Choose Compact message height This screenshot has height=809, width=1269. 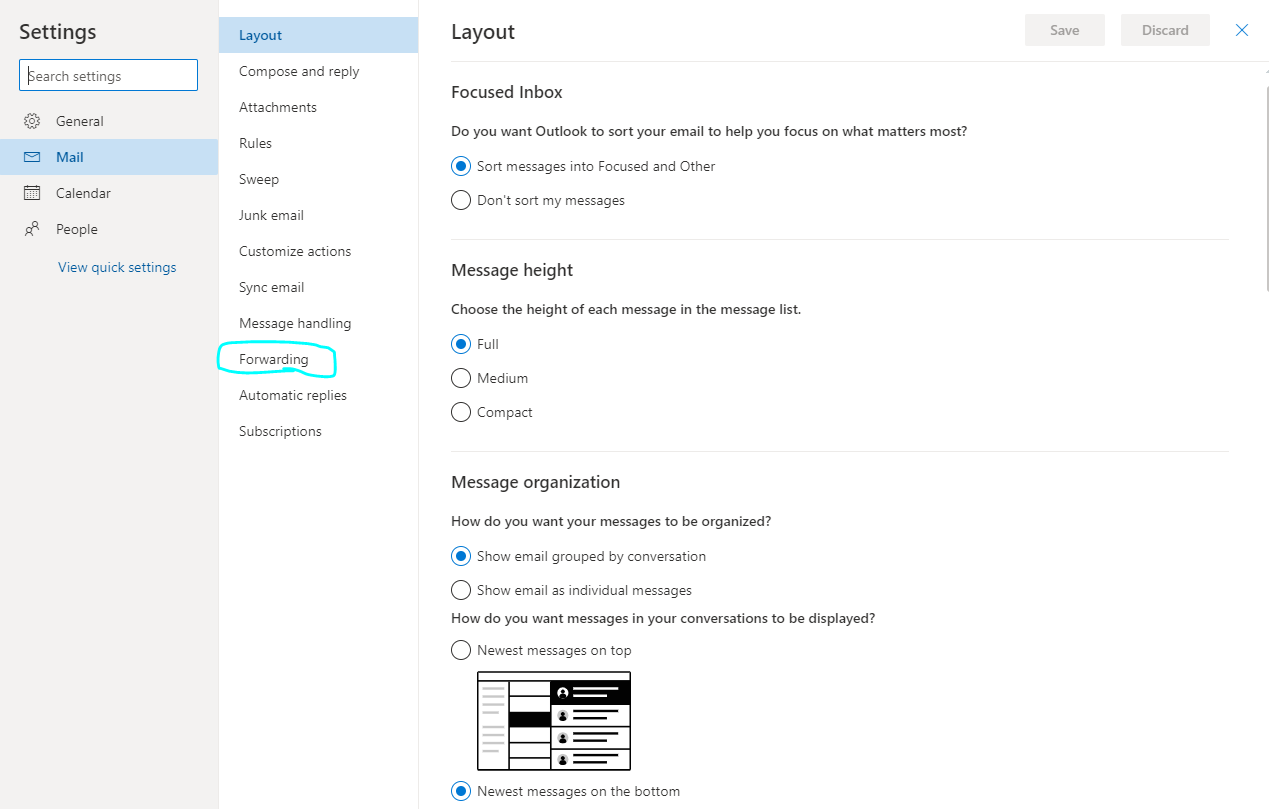(x=460, y=412)
